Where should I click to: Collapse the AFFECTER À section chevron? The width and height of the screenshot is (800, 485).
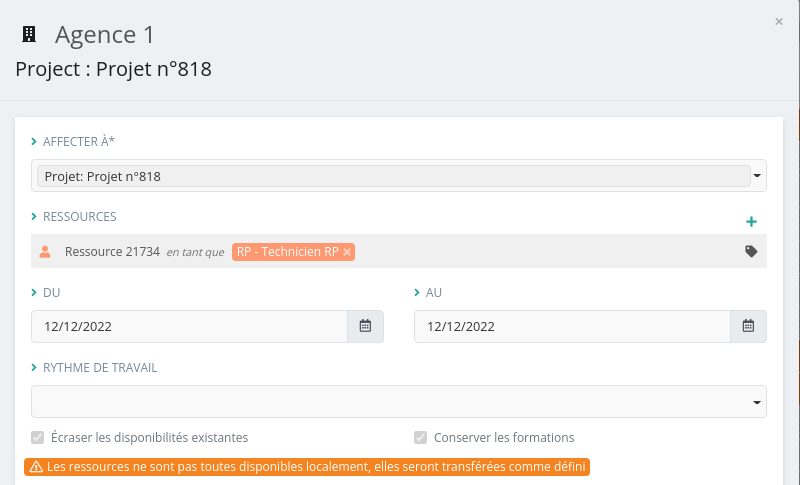34,141
